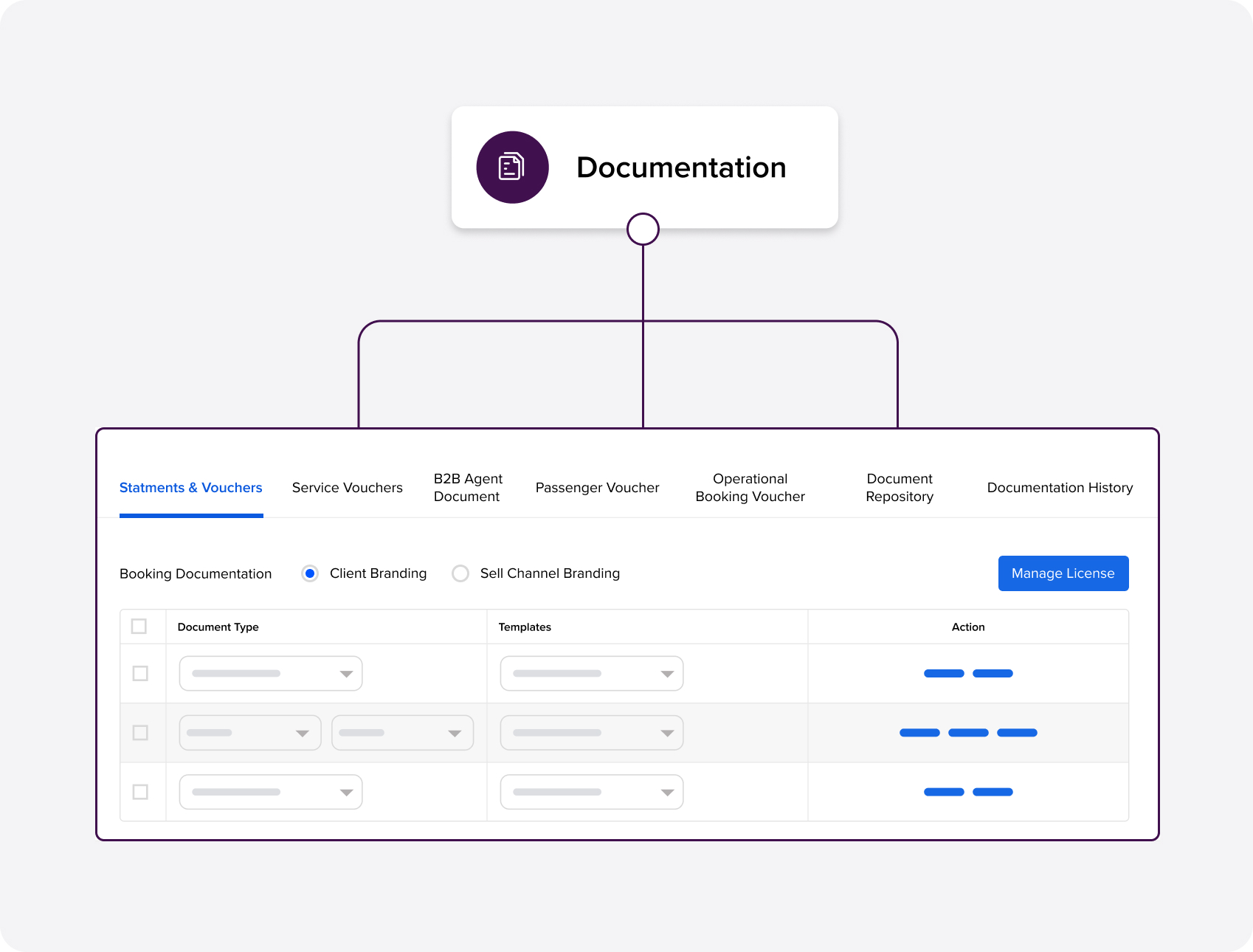Click the Action column header
This screenshot has width=1253, height=952.
(968, 627)
